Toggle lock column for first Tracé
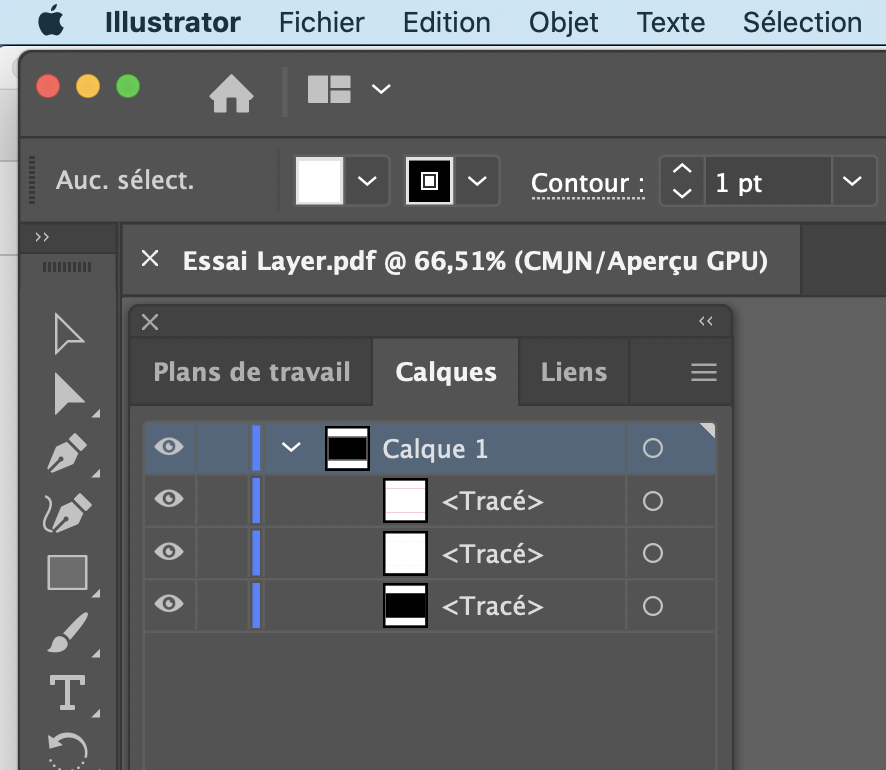 coord(223,500)
